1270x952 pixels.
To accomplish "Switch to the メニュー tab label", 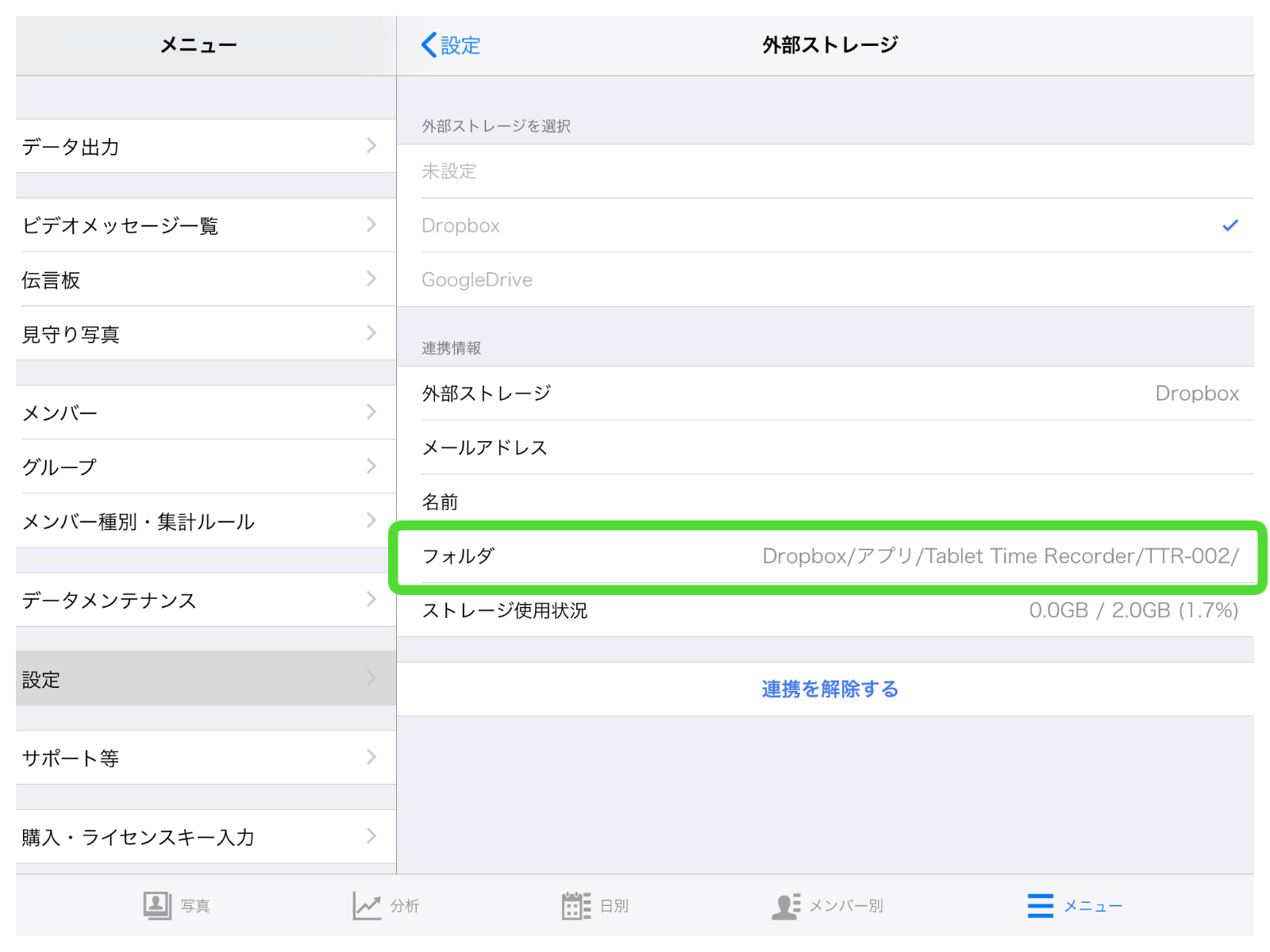I will tap(1093, 906).
